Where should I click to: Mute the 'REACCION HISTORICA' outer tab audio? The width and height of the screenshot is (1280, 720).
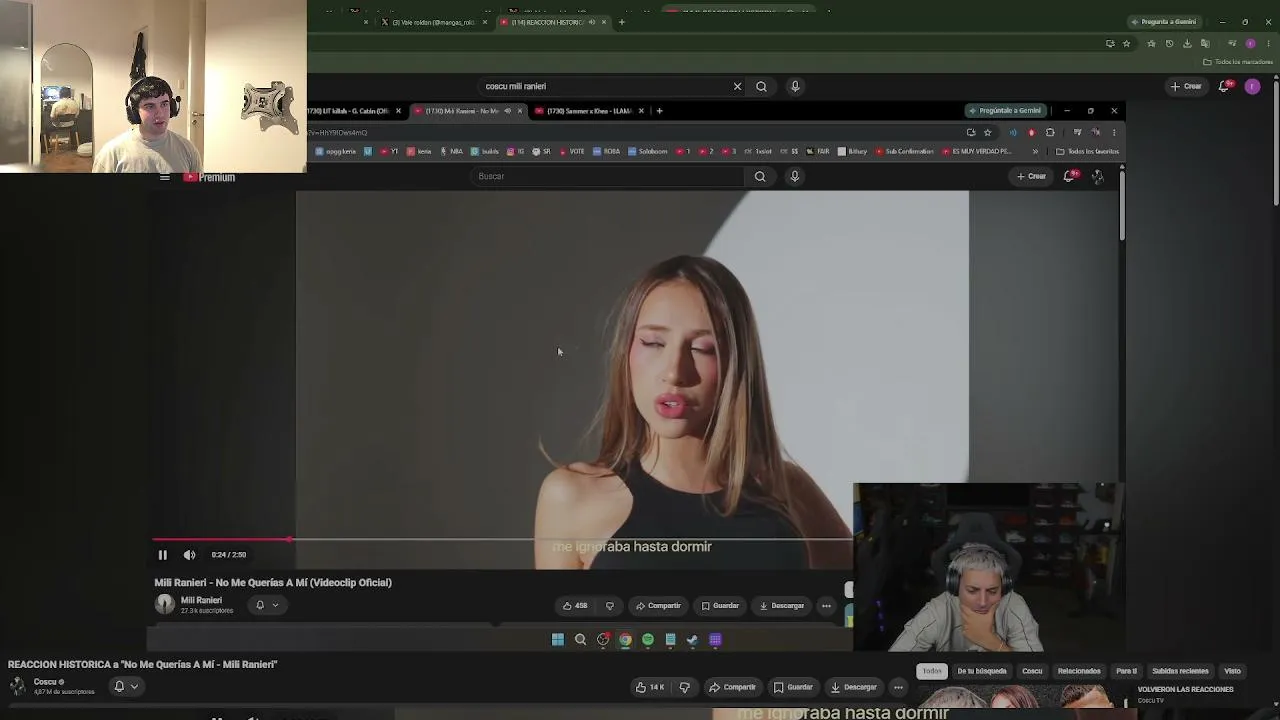point(591,22)
